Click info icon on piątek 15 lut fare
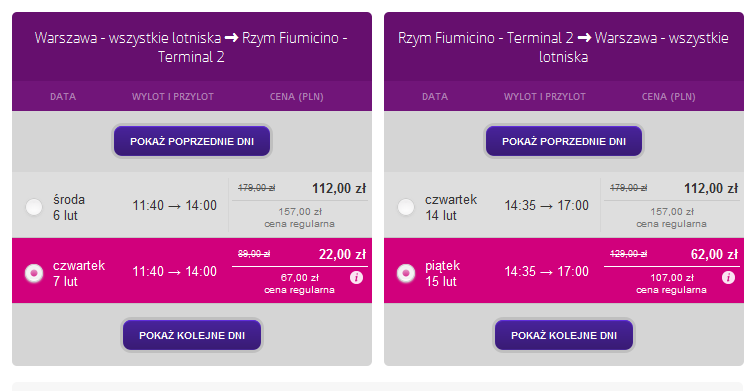Screen dimensions: 754x391 pos(729,277)
